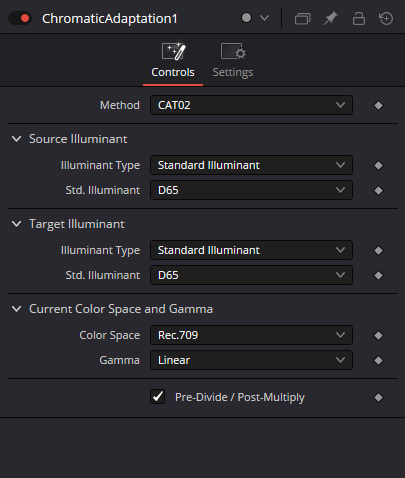The image size is (405, 478).
Task: Click the Color Space label
Action: point(109,335)
